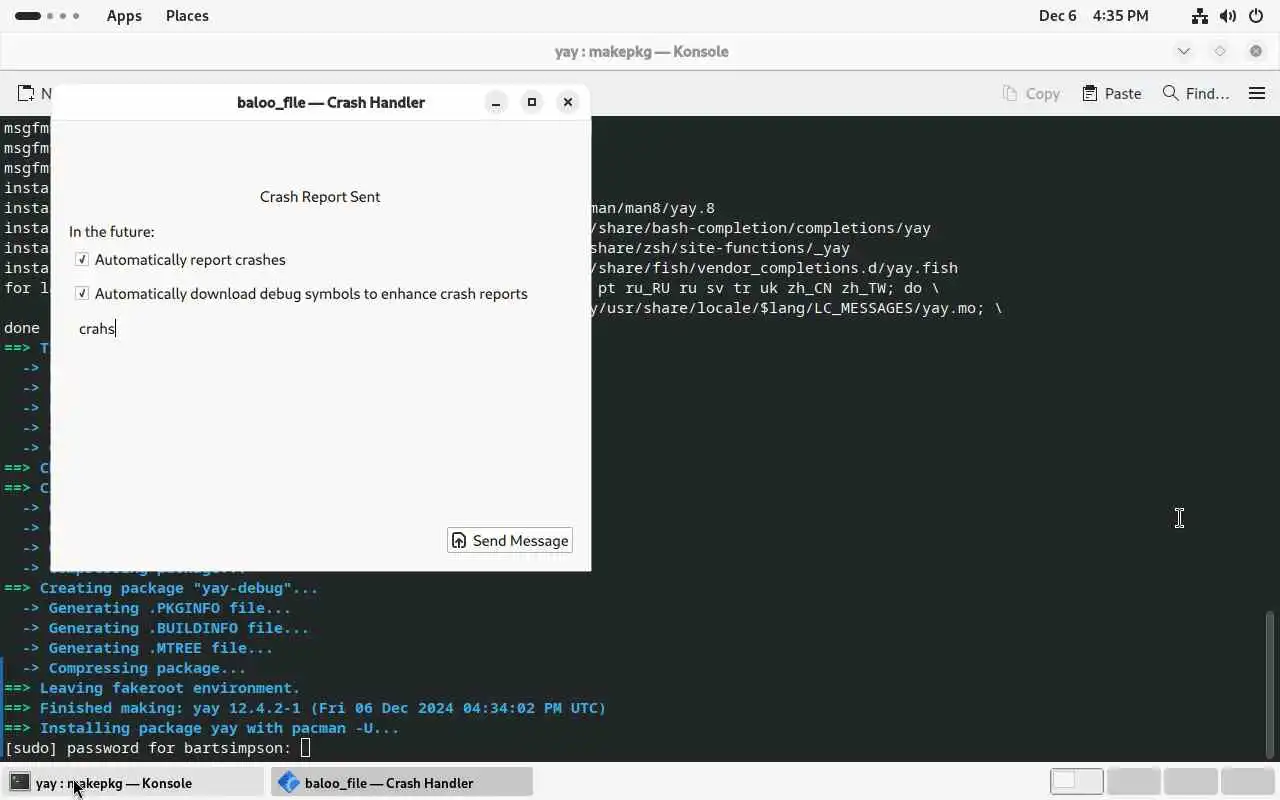The height and width of the screenshot is (800, 1280).
Task: Click the Konsole title bar dropdown chevron
Action: pyautogui.click(x=1184, y=51)
